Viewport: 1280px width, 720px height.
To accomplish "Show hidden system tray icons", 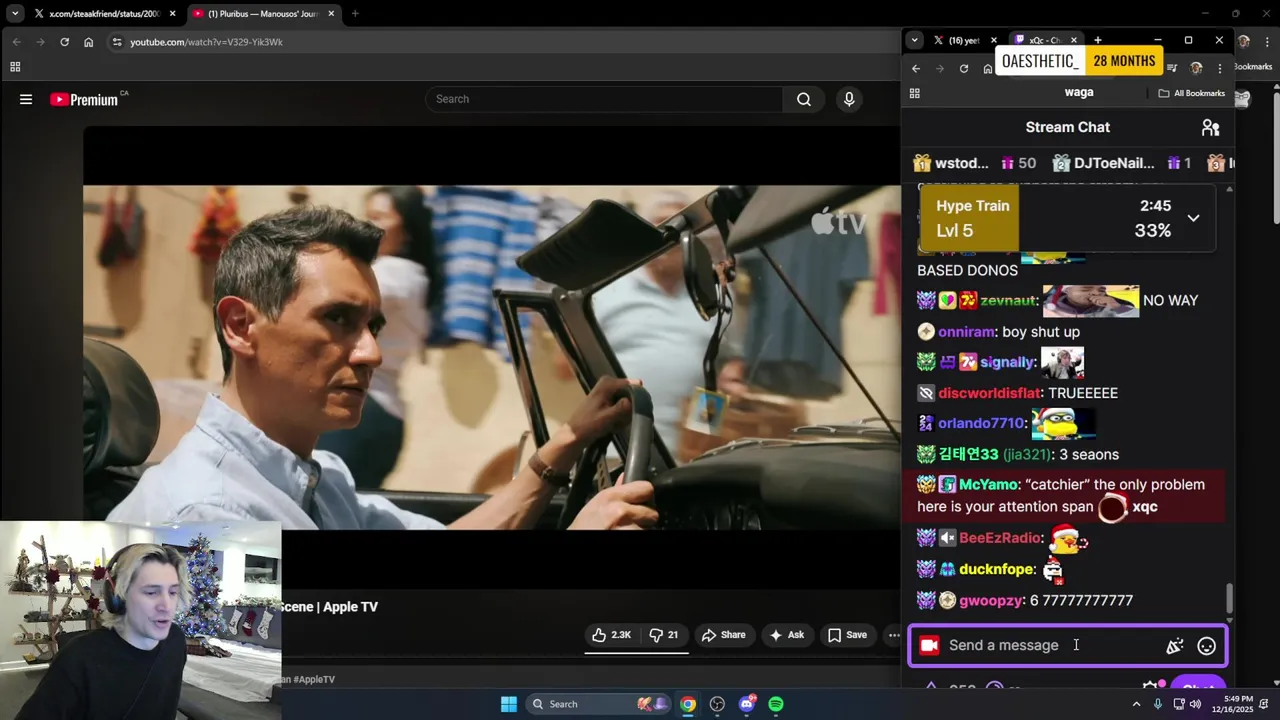I will pos(1136,704).
